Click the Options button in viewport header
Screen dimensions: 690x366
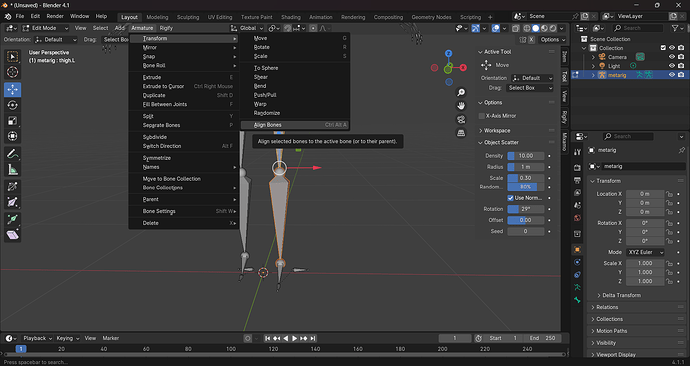click(x=553, y=40)
